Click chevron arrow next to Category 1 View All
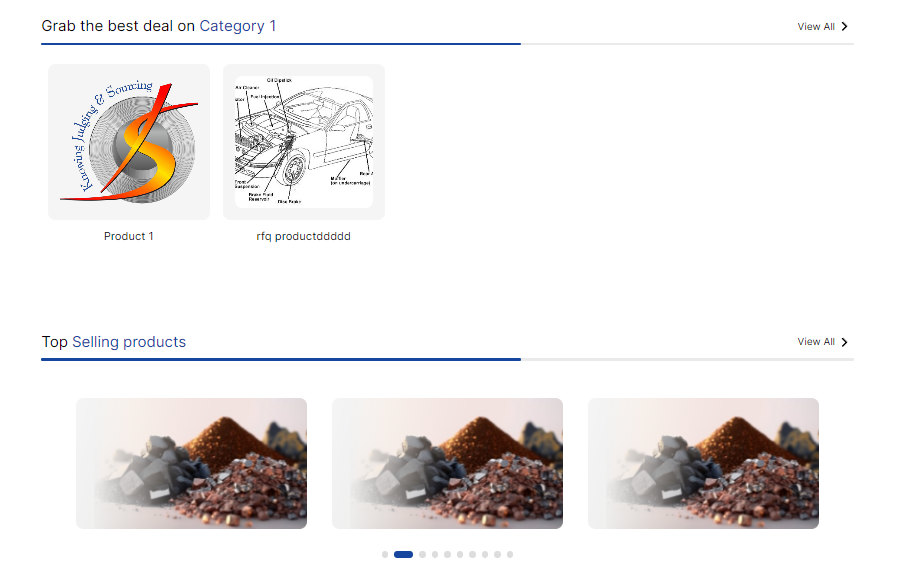 pos(844,27)
